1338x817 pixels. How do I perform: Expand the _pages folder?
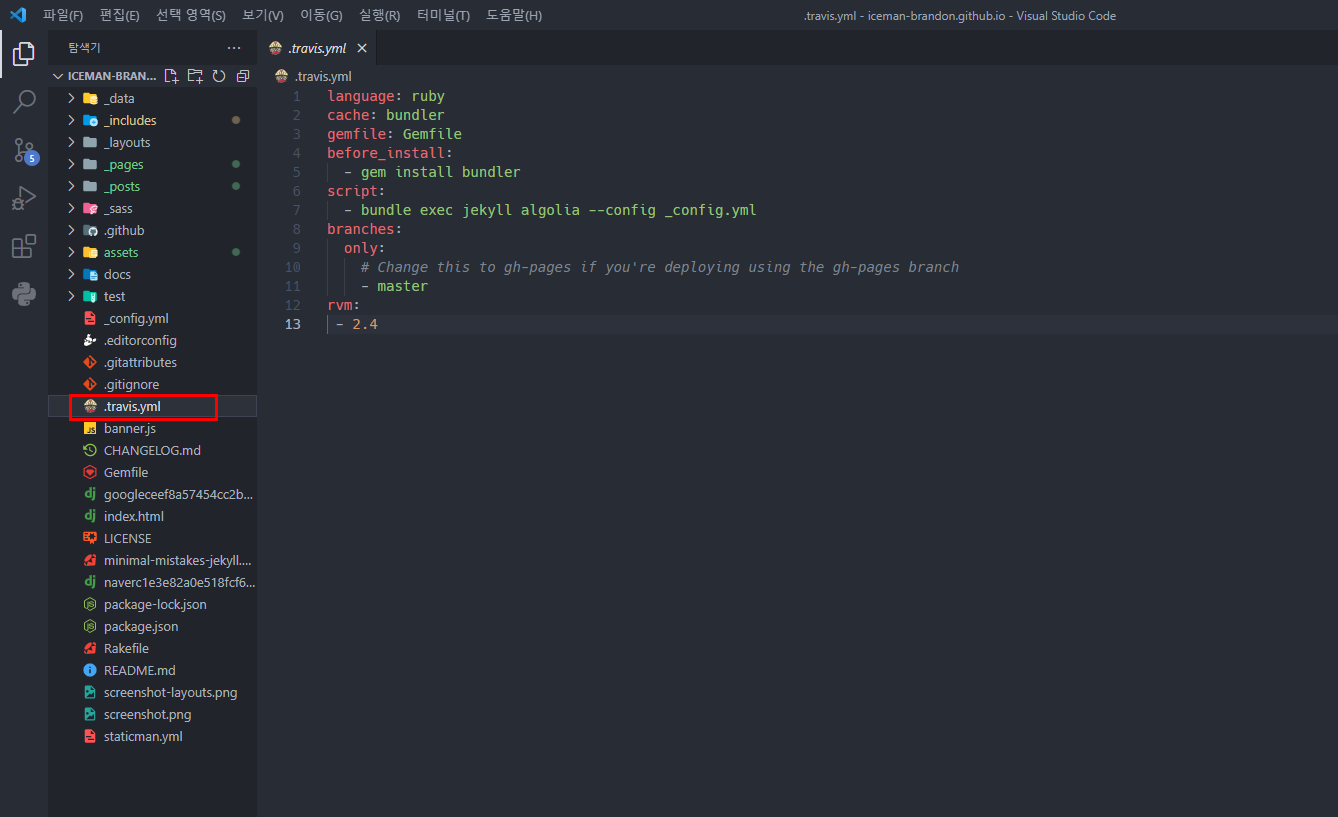(x=71, y=164)
